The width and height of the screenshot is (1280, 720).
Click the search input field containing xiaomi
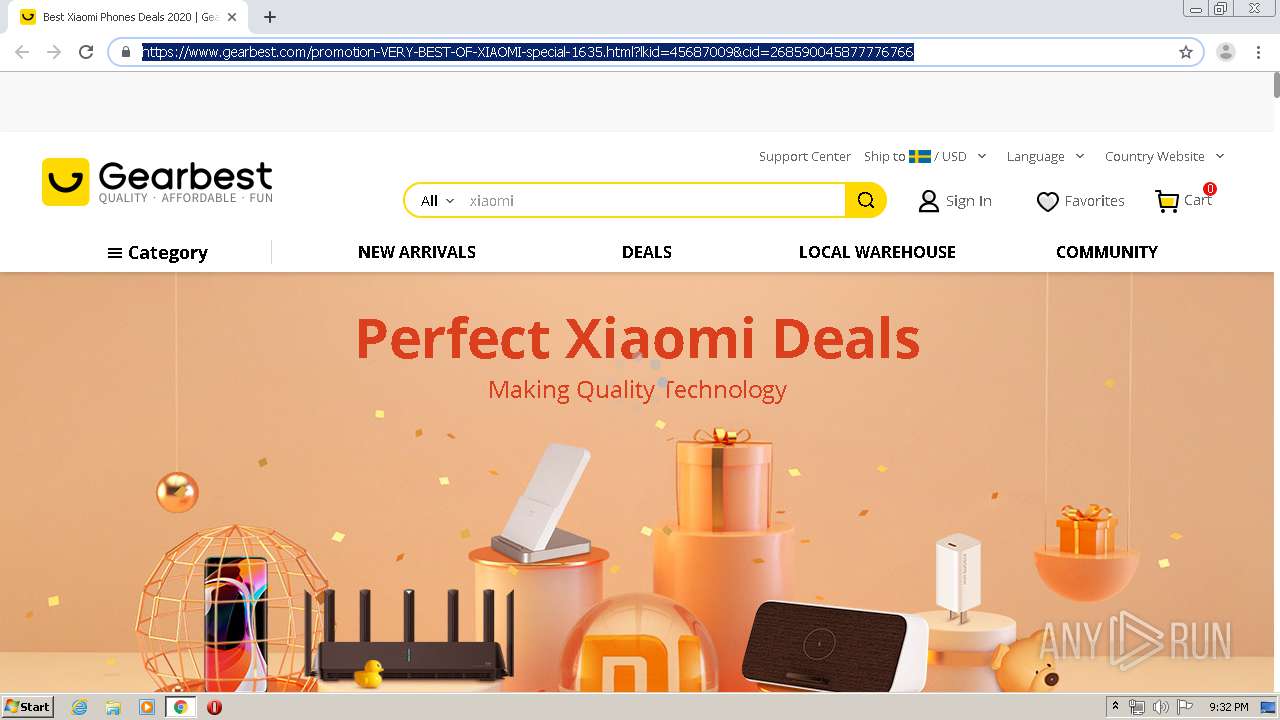pos(654,200)
